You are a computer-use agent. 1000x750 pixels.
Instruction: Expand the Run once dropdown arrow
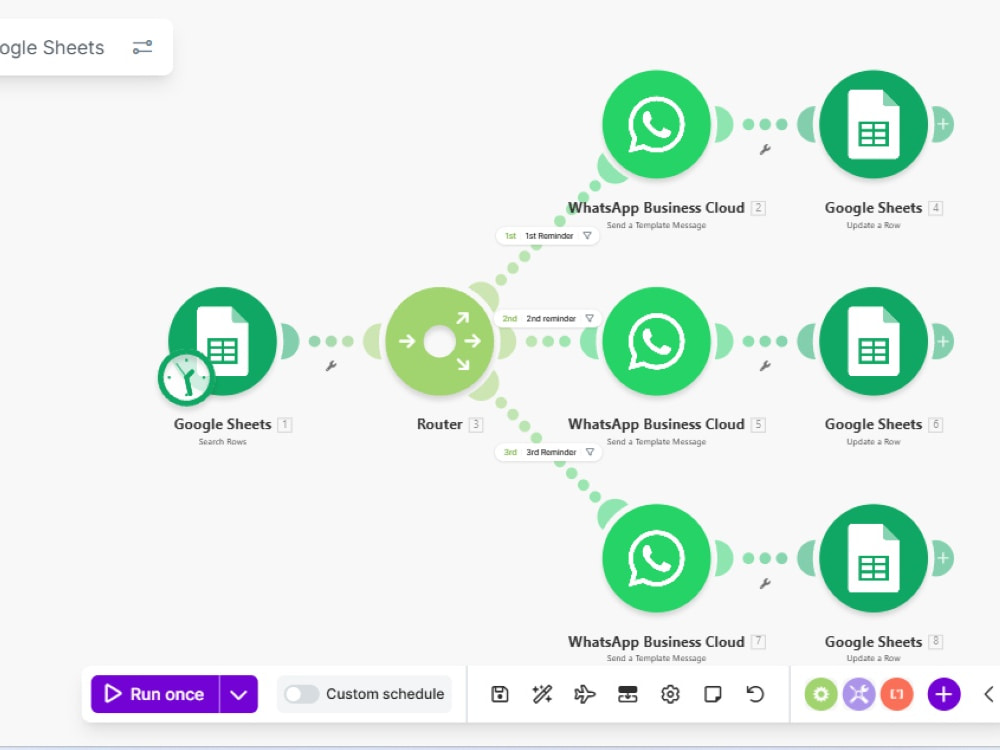point(239,694)
